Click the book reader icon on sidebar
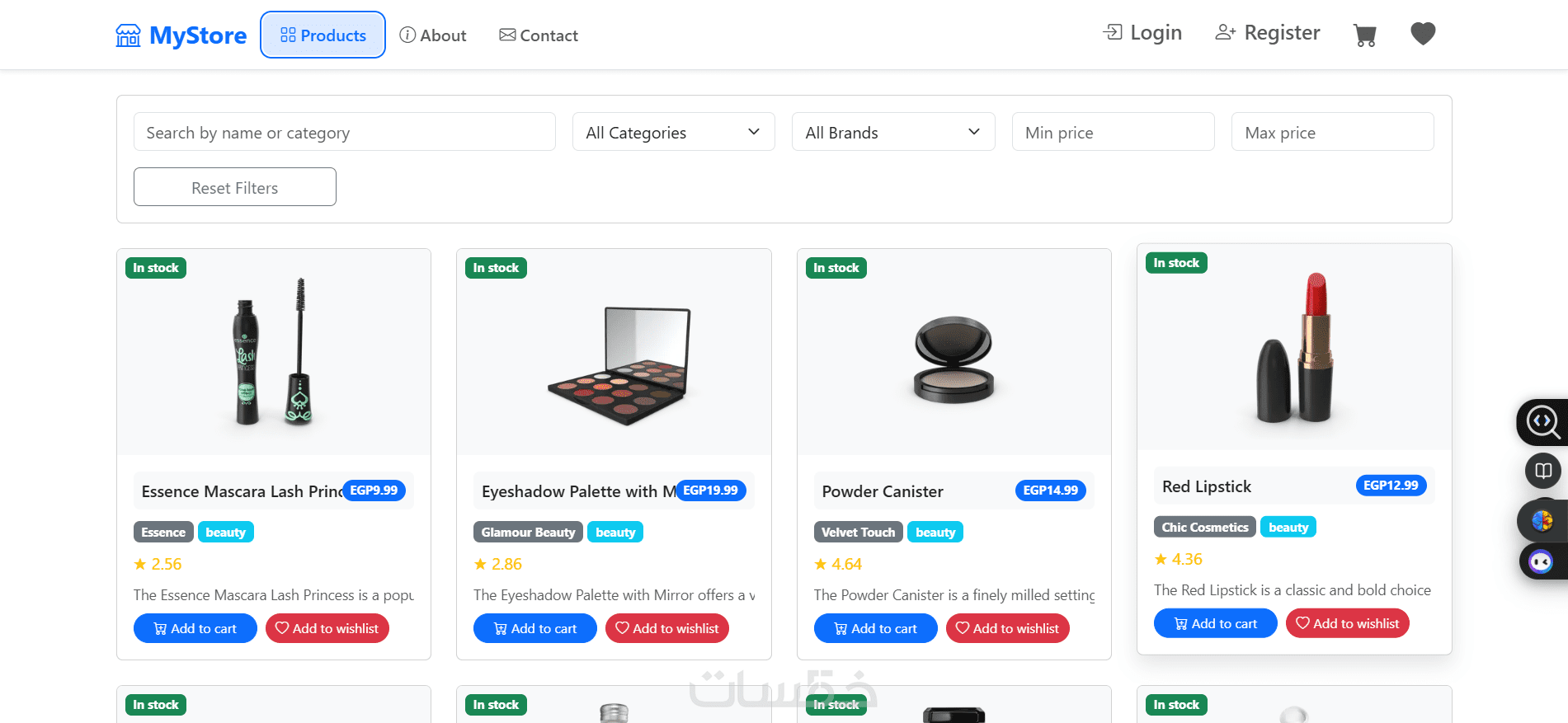 (1542, 472)
